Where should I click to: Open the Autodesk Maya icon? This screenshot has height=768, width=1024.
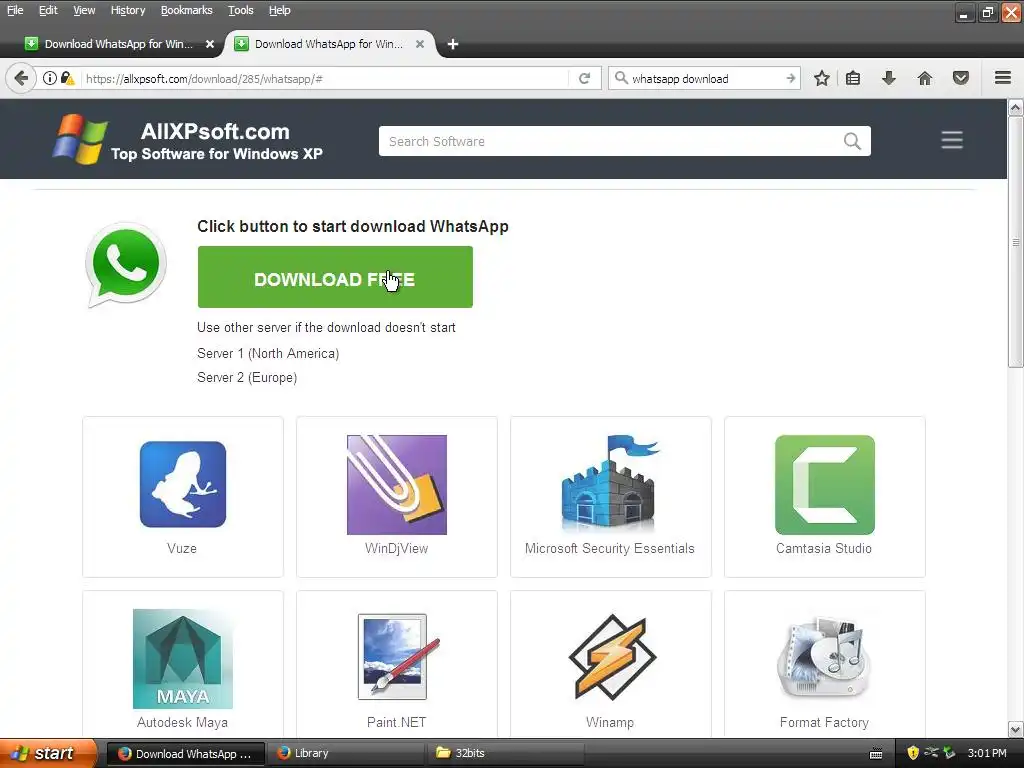[183, 659]
